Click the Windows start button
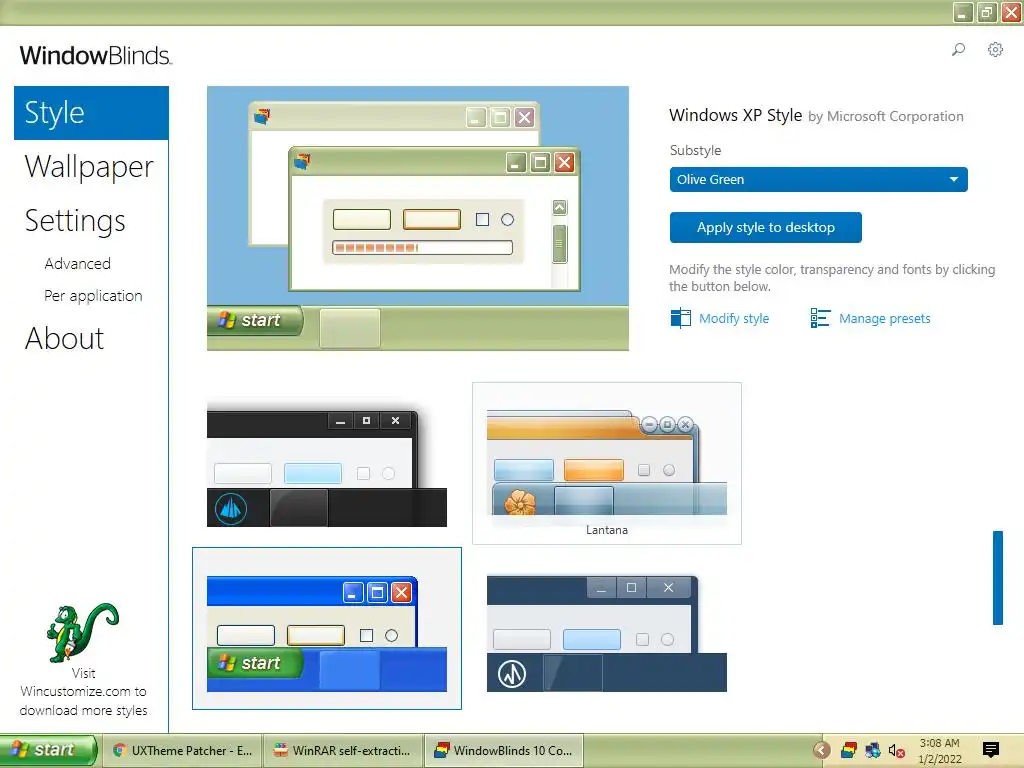Image resolution: width=1024 pixels, height=768 pixels. coord(48,750)
